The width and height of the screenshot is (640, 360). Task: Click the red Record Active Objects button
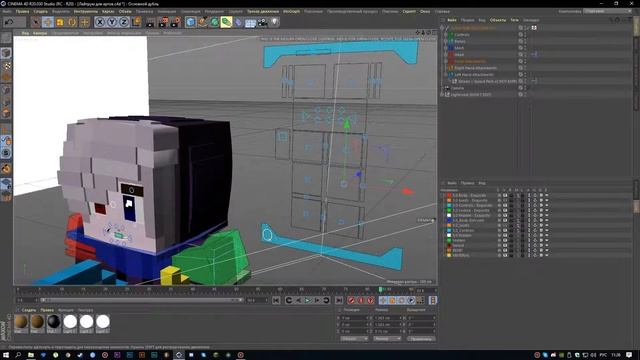click(351, 300)
